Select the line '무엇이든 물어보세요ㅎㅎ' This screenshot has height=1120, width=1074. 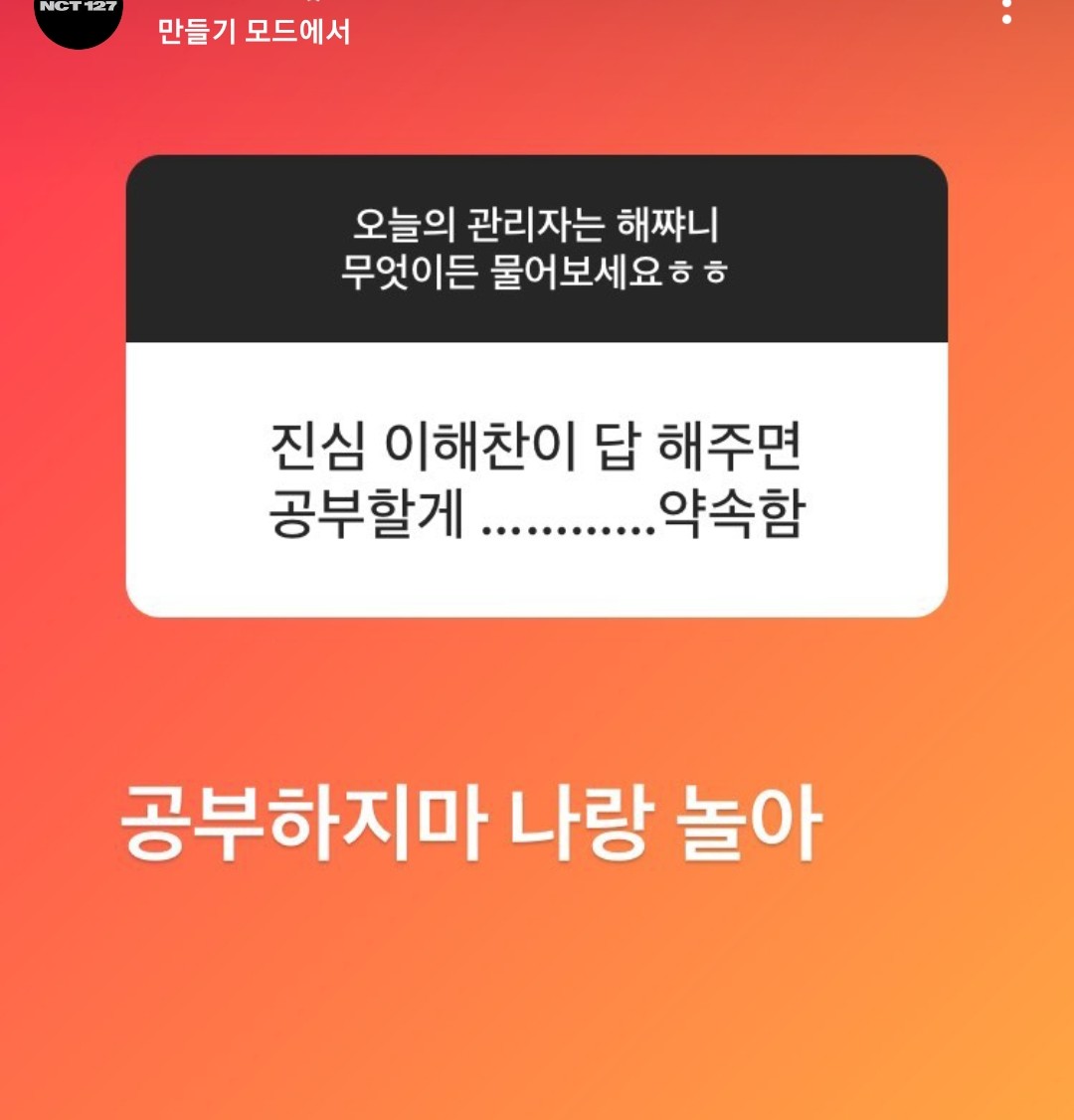pyautogui.click(x=534, y=273)
